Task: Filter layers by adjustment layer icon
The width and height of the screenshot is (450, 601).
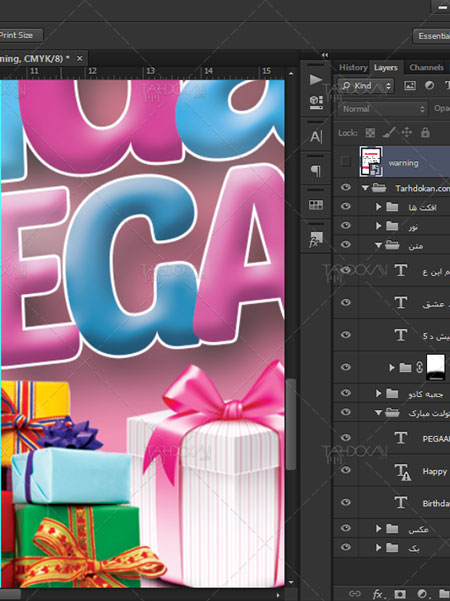Action: (429, 85)
